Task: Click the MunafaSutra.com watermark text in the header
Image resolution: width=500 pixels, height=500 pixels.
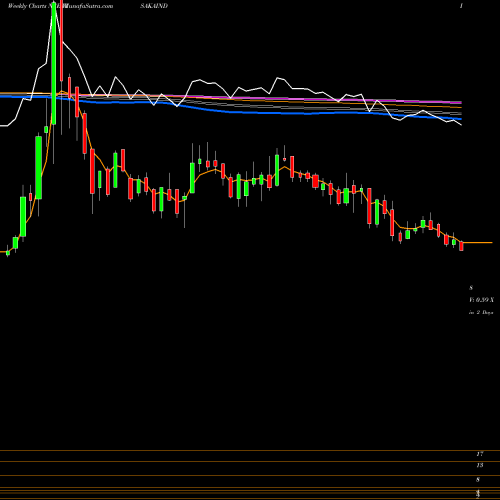Action: pyautogui.click(x=88, y=6)
